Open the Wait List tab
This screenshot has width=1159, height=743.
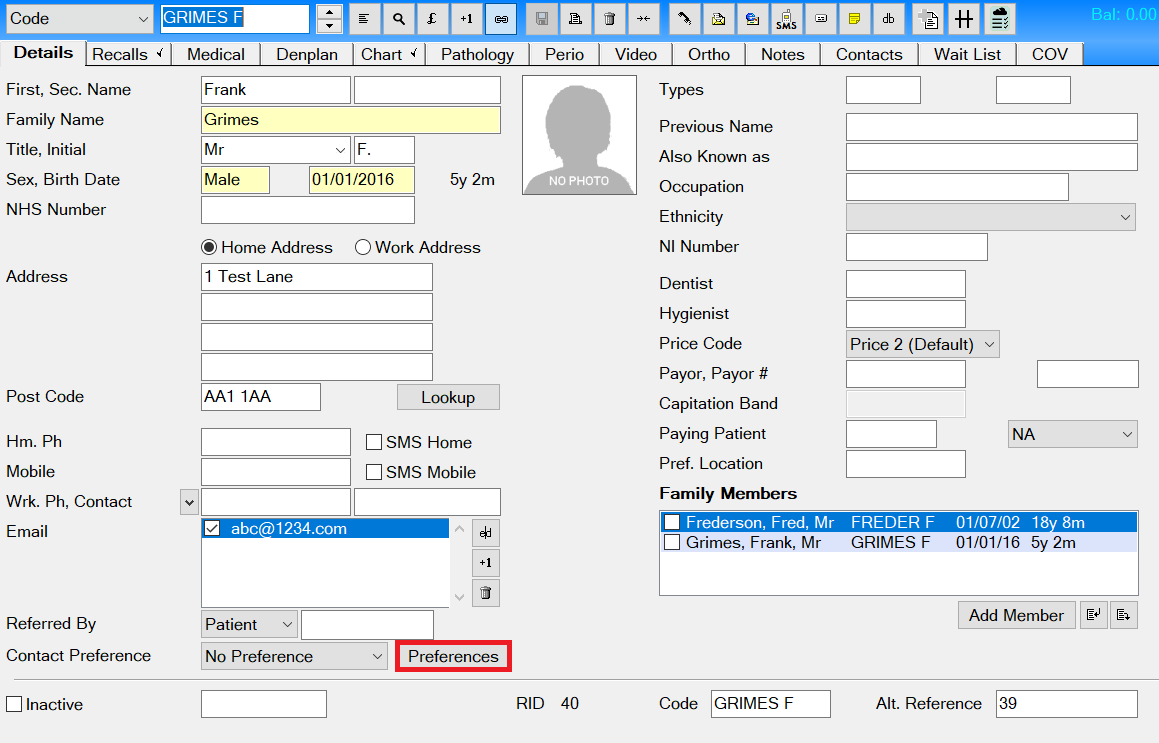pos(967,54)
